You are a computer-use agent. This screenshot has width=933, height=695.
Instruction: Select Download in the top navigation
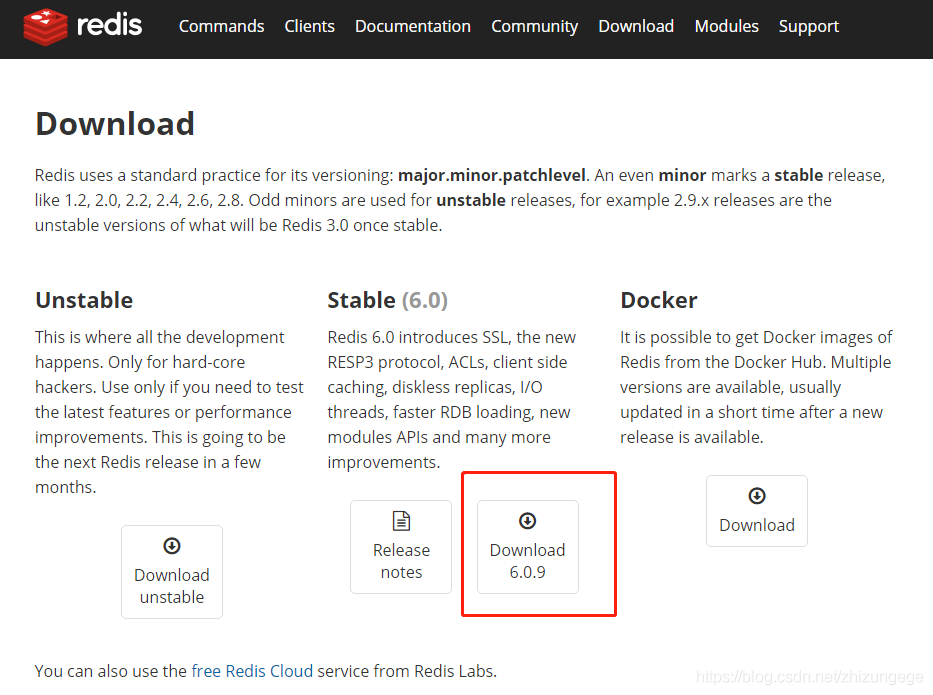click(x=636, y=26)
